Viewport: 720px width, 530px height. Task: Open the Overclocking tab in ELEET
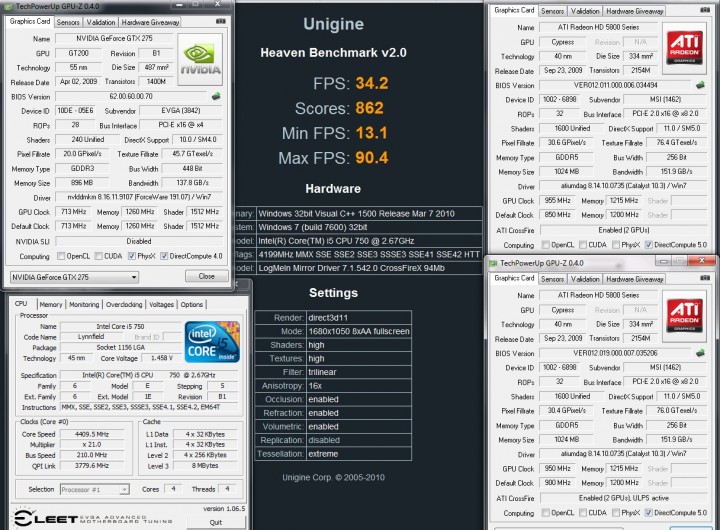124,304
